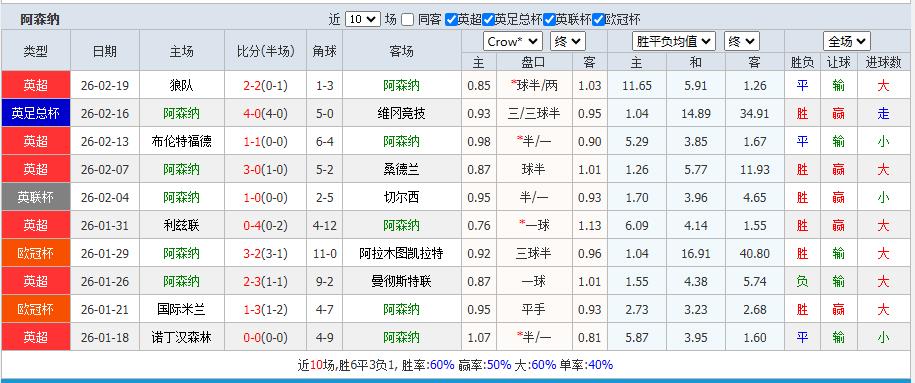The height and width of the screenshot is (383, 915).
Task: Click the 日期 column header
Action: 105,51
